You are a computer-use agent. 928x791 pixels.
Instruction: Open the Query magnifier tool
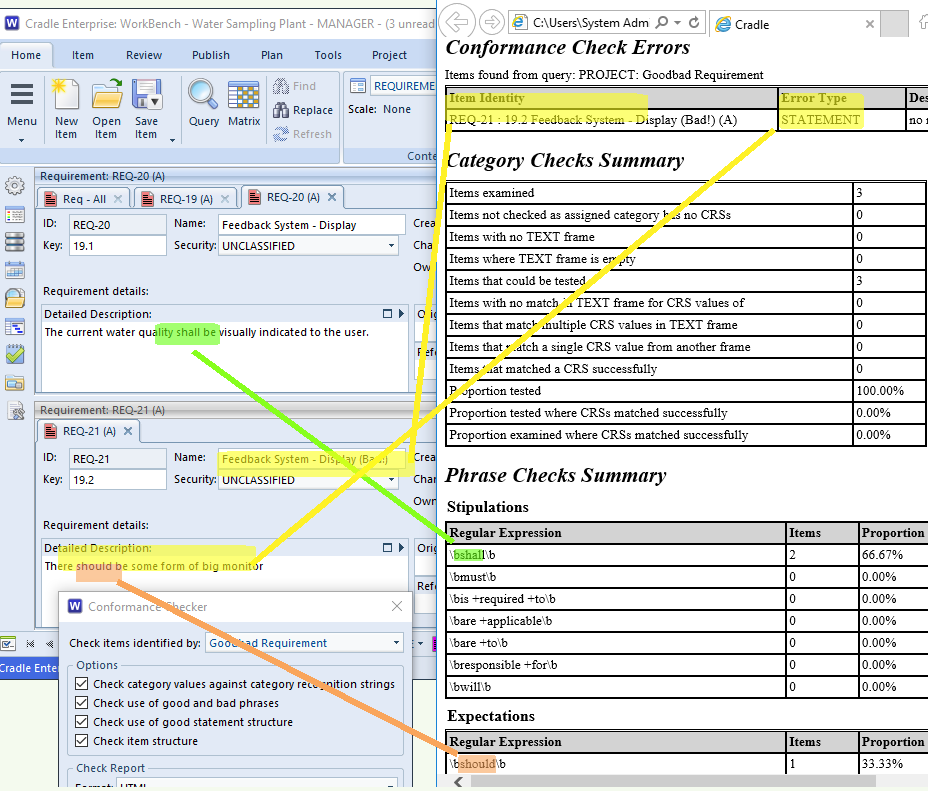(203, 97)
